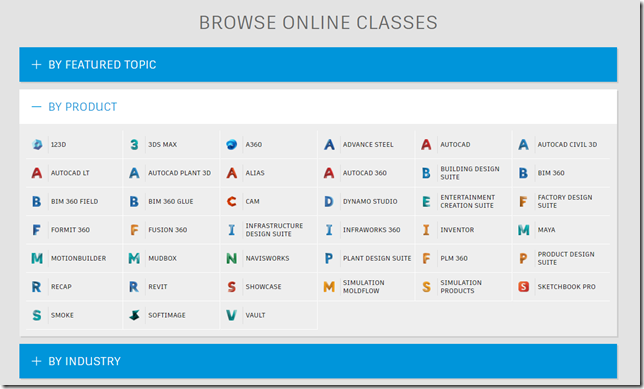This screenshot has width=644, height=389.
Task: Click the BIM 360 B icon
Action: (523, 173)
